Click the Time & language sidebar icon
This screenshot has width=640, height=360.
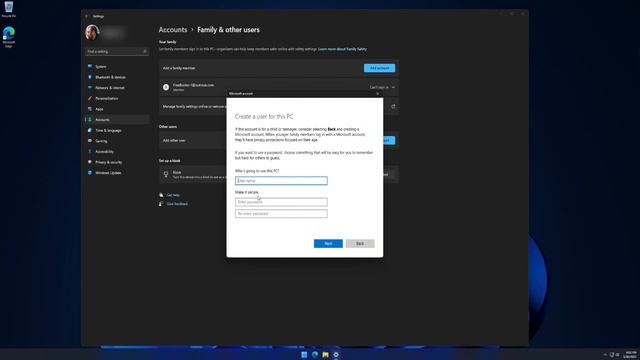(x=90, y=130)
